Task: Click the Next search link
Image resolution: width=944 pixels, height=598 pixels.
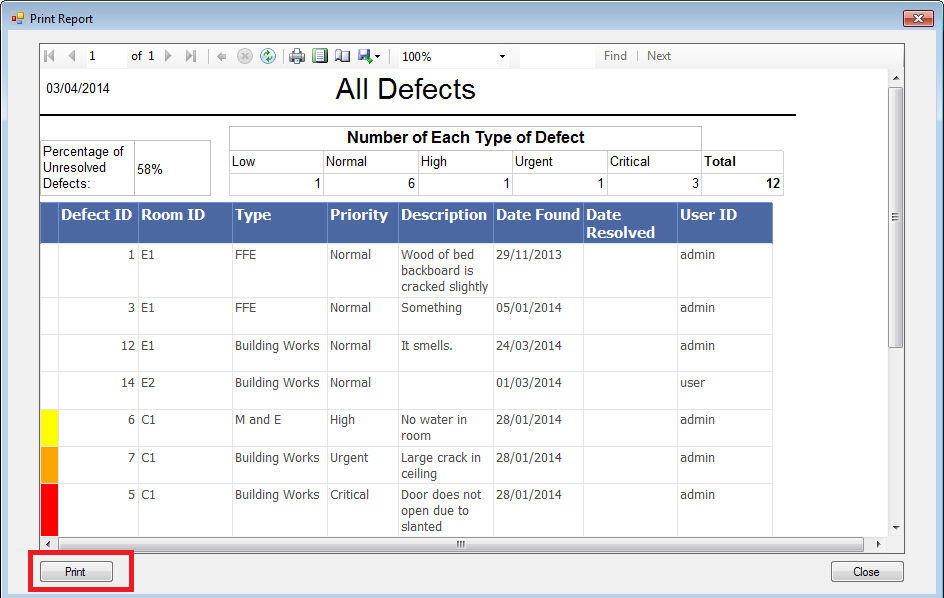Action: pyautogui.click(x=659, y=56)
